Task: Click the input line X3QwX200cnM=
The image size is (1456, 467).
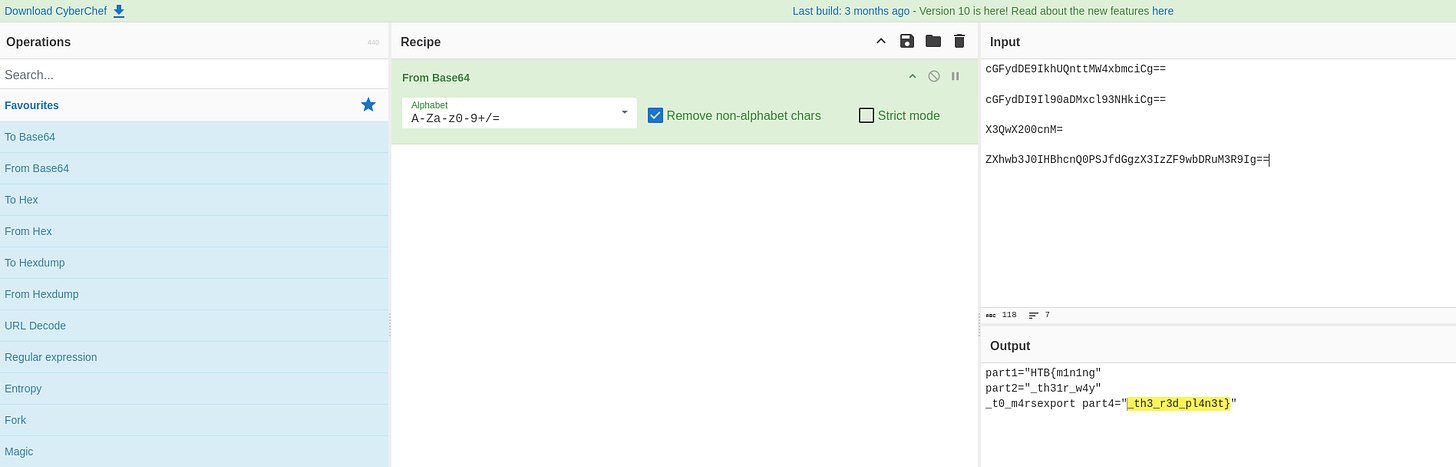Action: click(x=1024, y=129)
